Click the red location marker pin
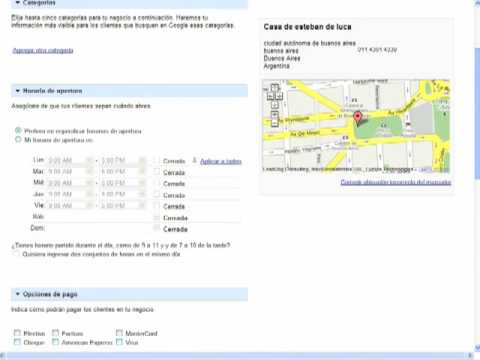480x360 pixels. tap(358, 117)
